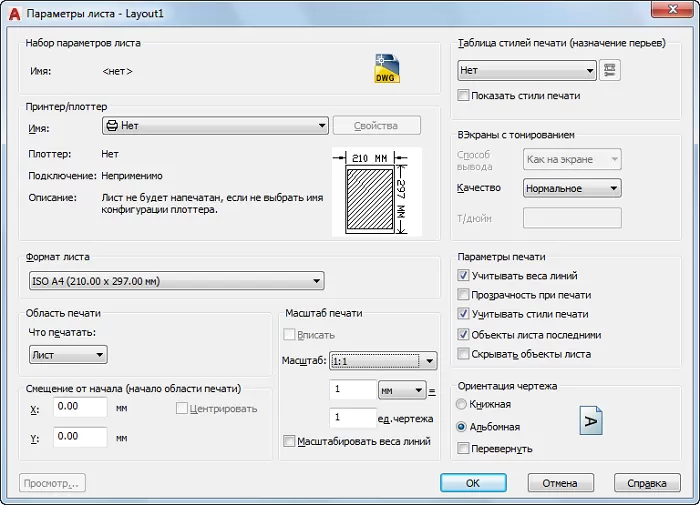The image size is (700, 505).
Task: Click the printer icon in the plotter name field
Action: coord(112,126)
